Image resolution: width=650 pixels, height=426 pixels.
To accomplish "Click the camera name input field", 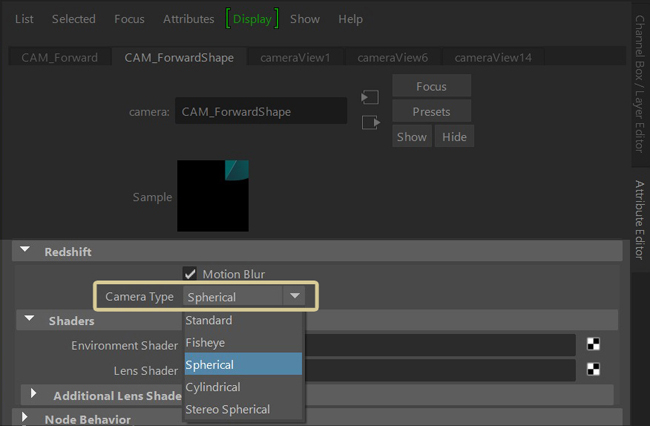I will [262, 112].
